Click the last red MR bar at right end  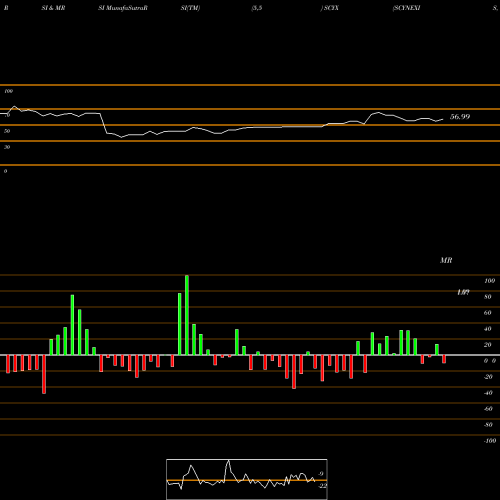[x=444, y=359]
